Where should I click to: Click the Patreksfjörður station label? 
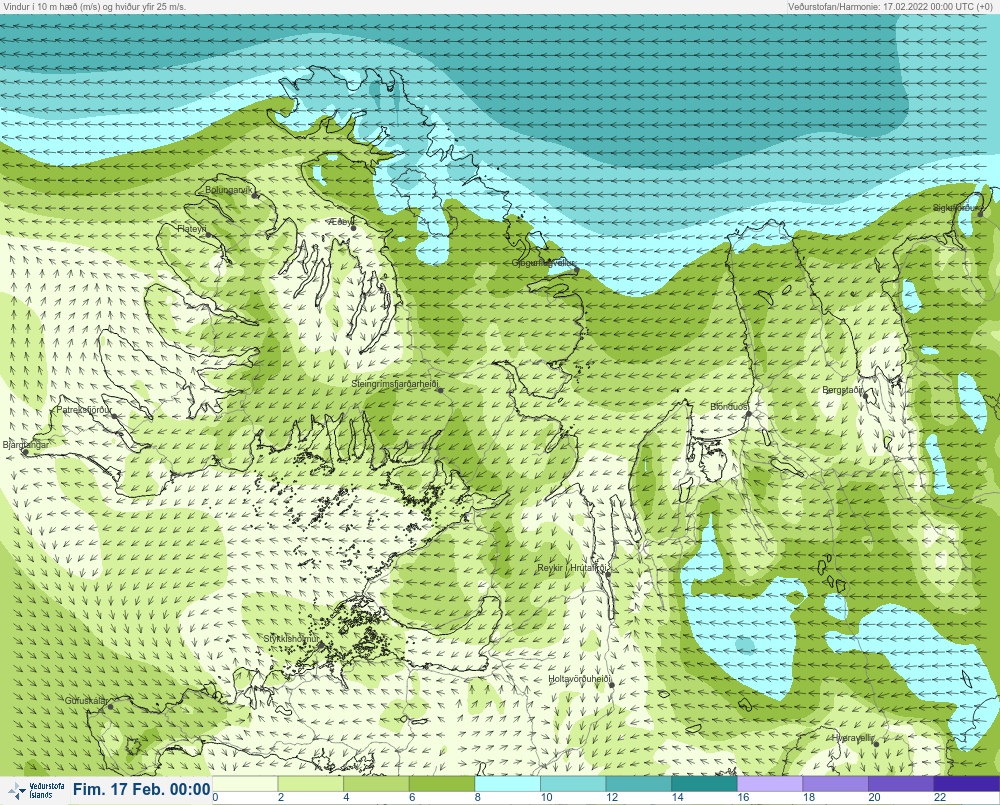coord(84,410)
